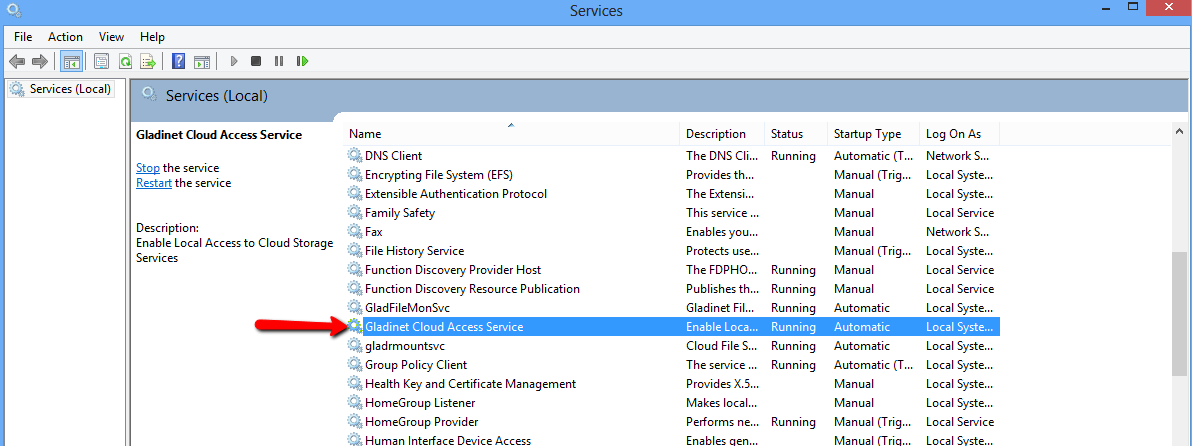This screenshot has height=446, width=1192.
Task: Open the blue Help toolbar icon
Action: tap(179, 61)
